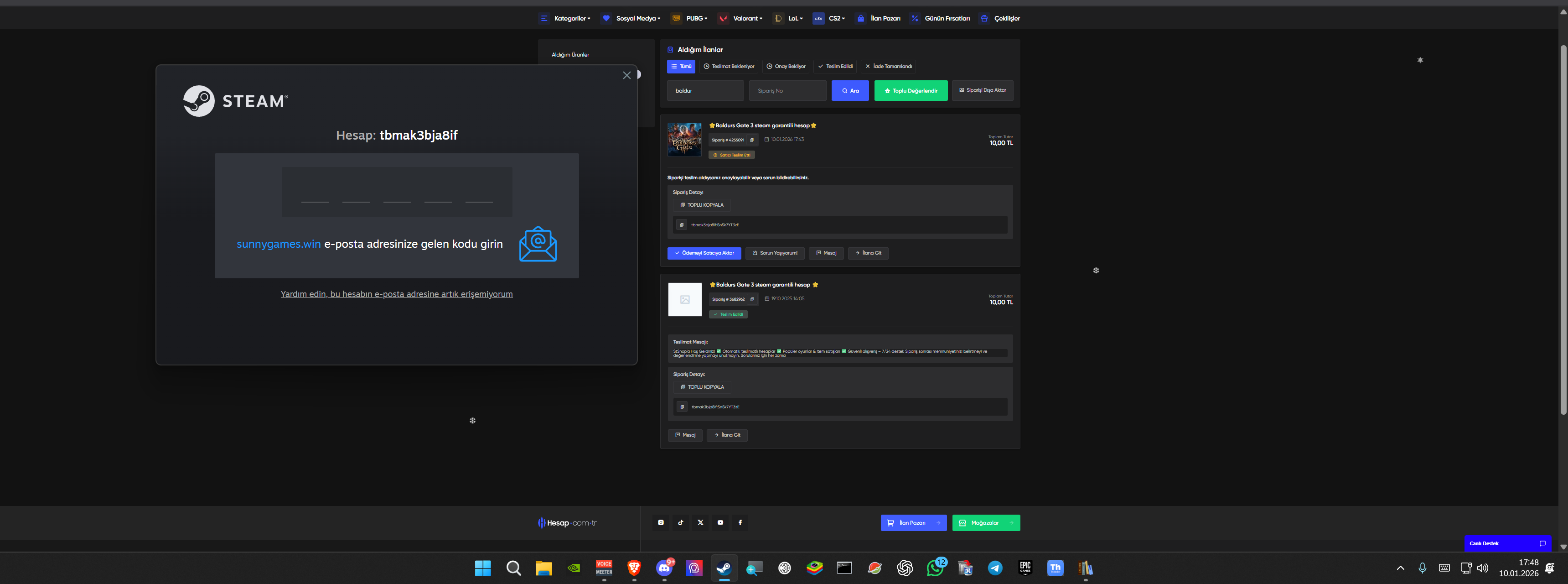Viewport: 1568px width, 584px height.
Task: Click the search field containing 'baldur'
Action: click(705, 91)
